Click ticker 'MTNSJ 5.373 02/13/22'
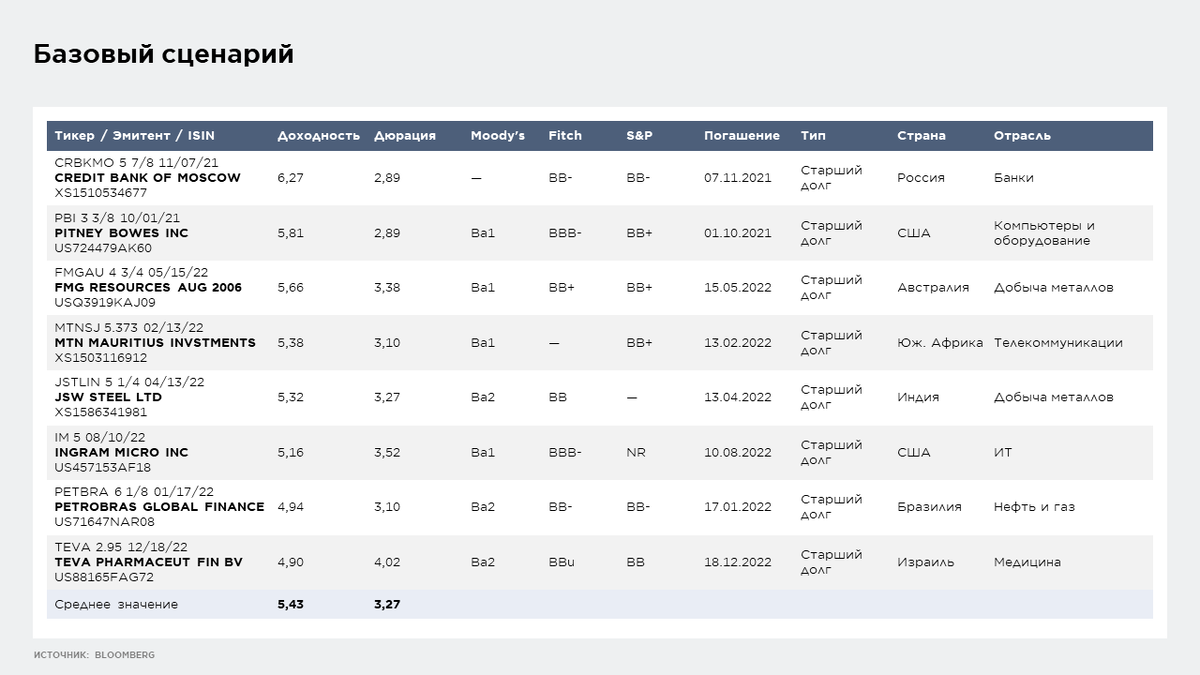1200x675 pixels. coord(130,327)
